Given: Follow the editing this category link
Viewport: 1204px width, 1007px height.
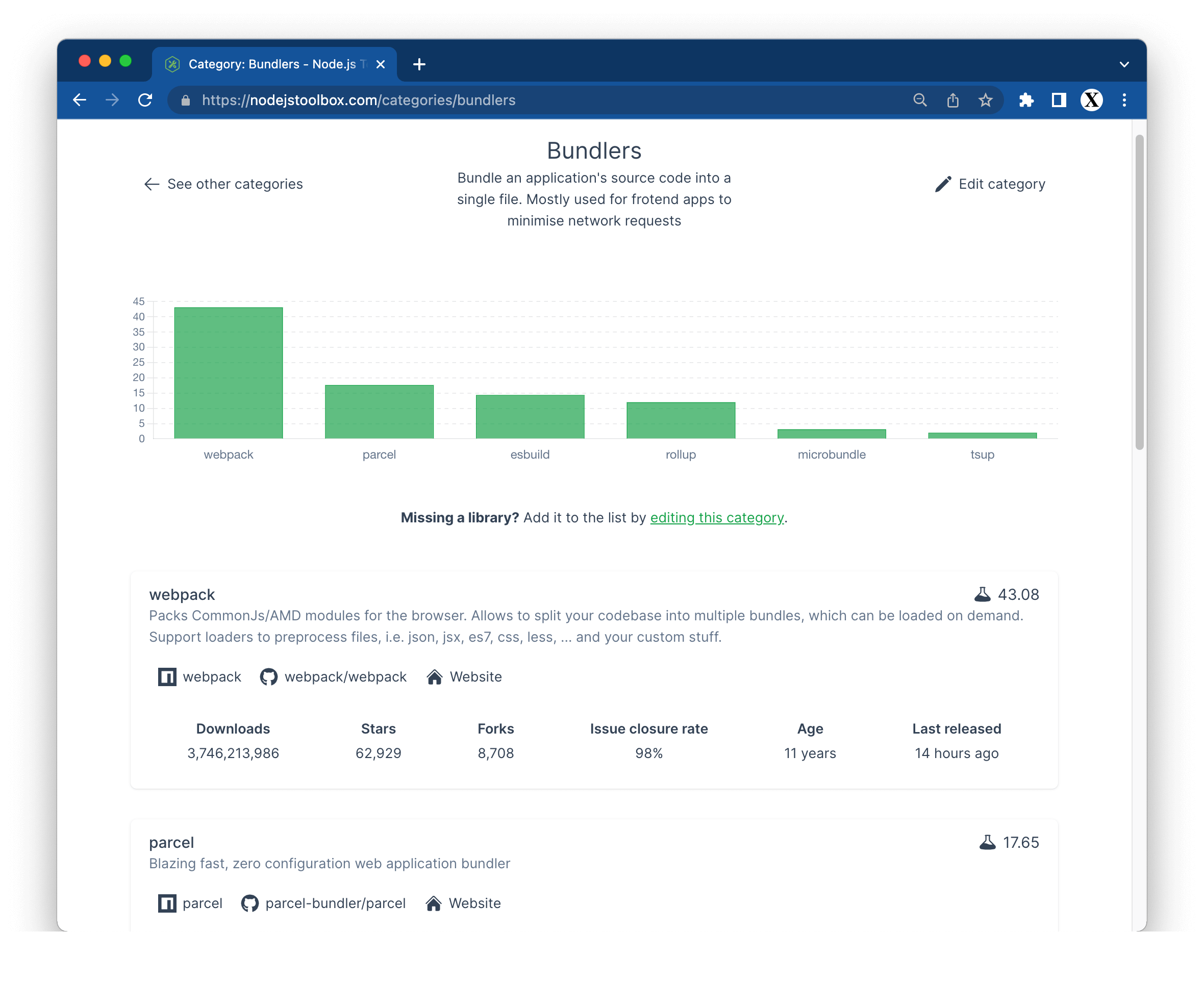Looking at the screenshot, I should (x=716, y=518).
